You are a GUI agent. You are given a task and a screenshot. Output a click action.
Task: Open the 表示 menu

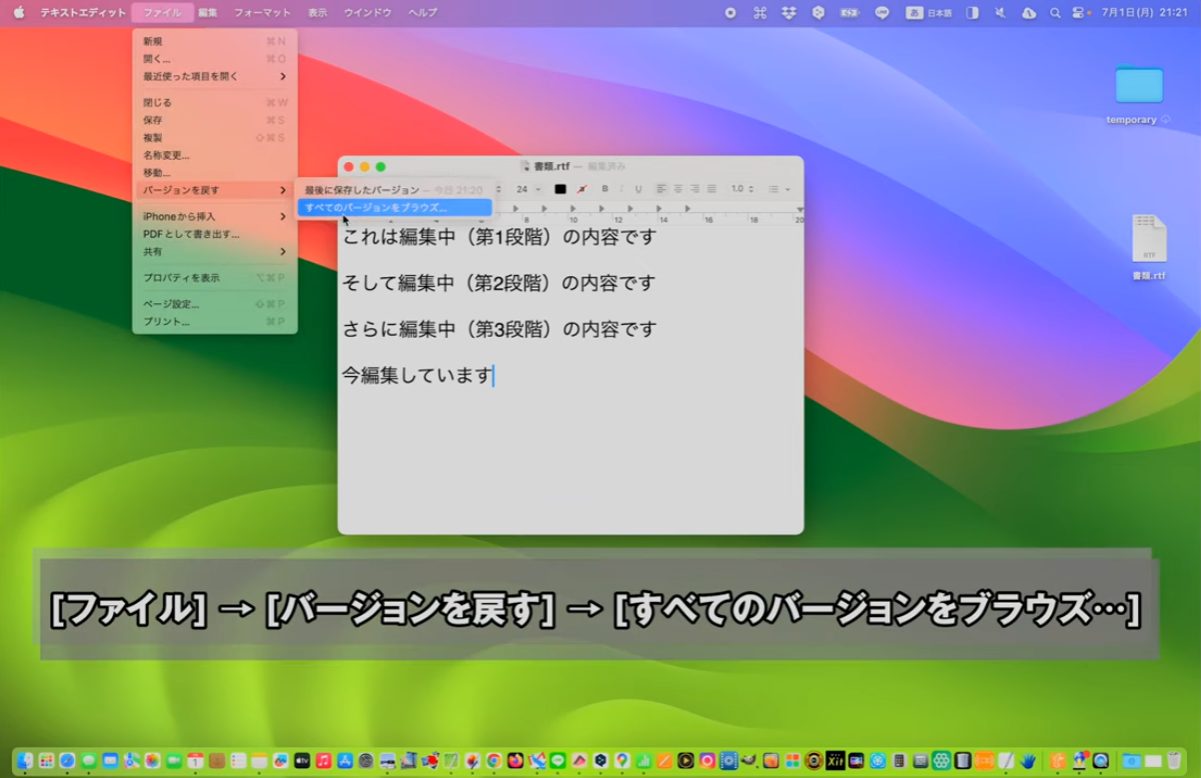(317, 12)
